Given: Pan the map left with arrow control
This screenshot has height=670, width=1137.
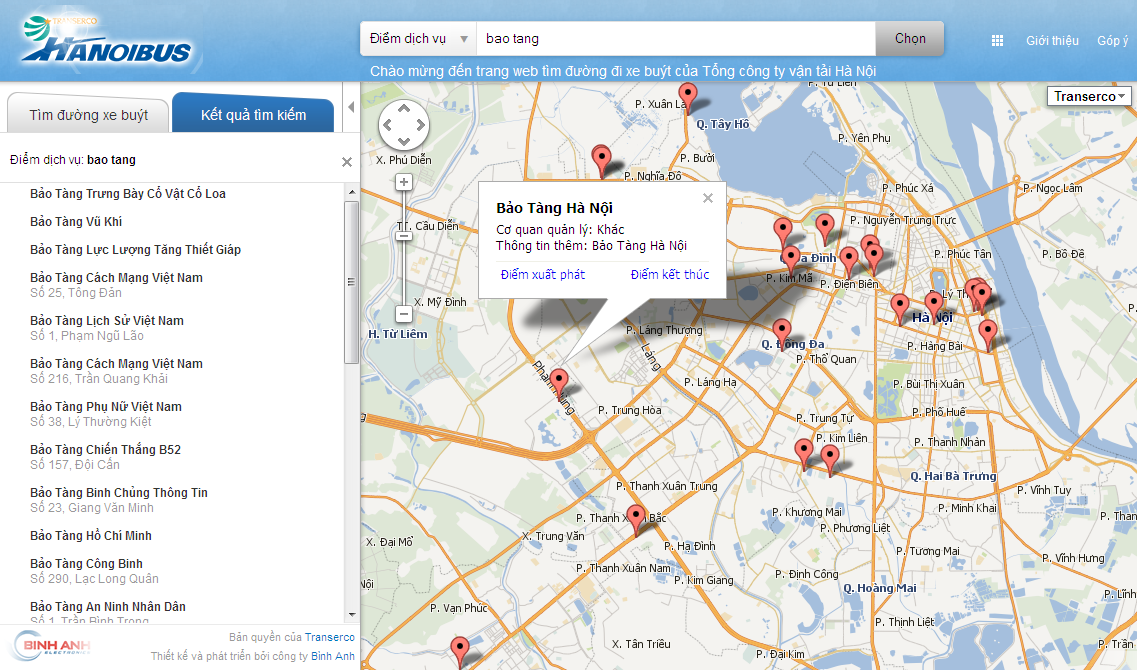Looking at the screenshot, I should [388, 125].
